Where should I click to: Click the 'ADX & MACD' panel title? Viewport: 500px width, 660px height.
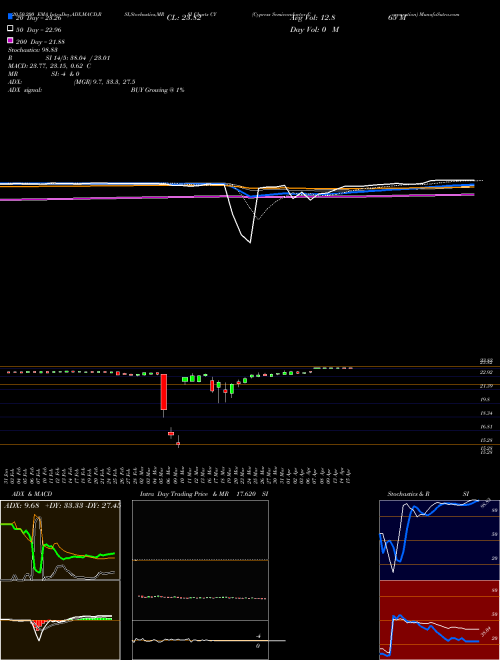[x=32, y=494]
